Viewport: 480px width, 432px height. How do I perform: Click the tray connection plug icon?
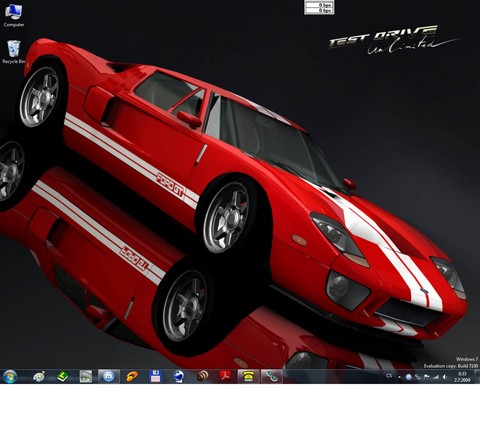pos(418,377)
